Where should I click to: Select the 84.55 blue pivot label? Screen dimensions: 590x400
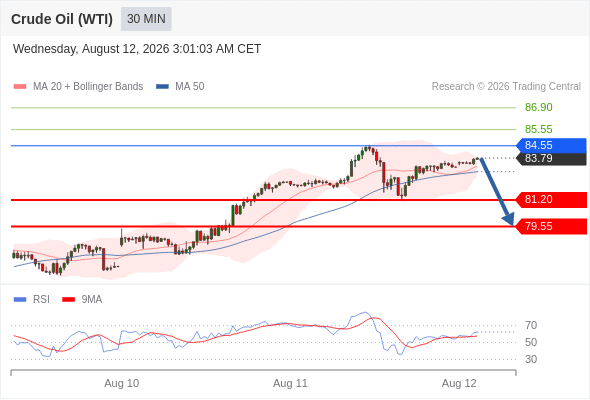[551, 145]
